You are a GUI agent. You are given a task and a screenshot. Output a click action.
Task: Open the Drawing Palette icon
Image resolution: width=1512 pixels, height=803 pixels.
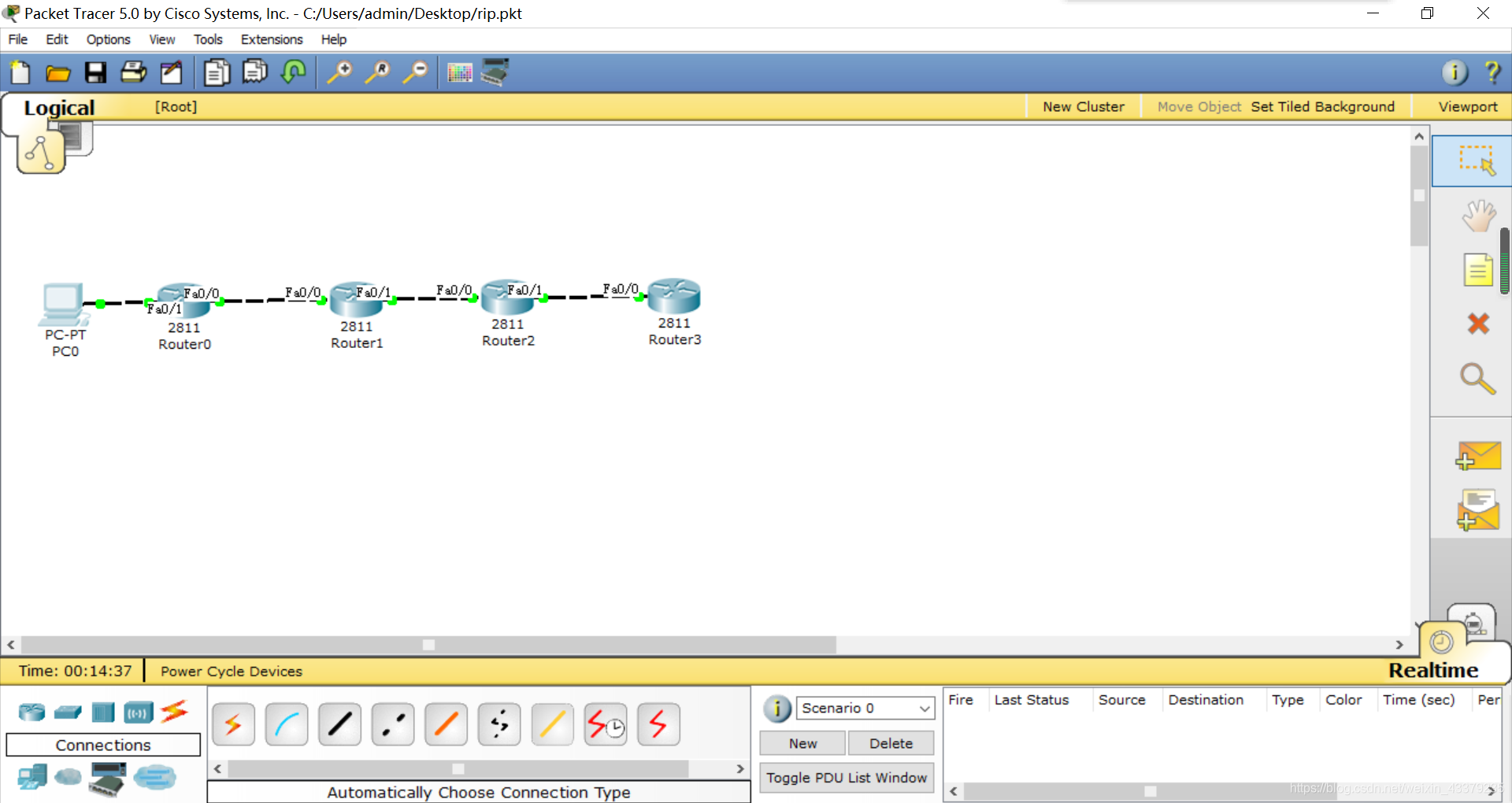(460, 73)
